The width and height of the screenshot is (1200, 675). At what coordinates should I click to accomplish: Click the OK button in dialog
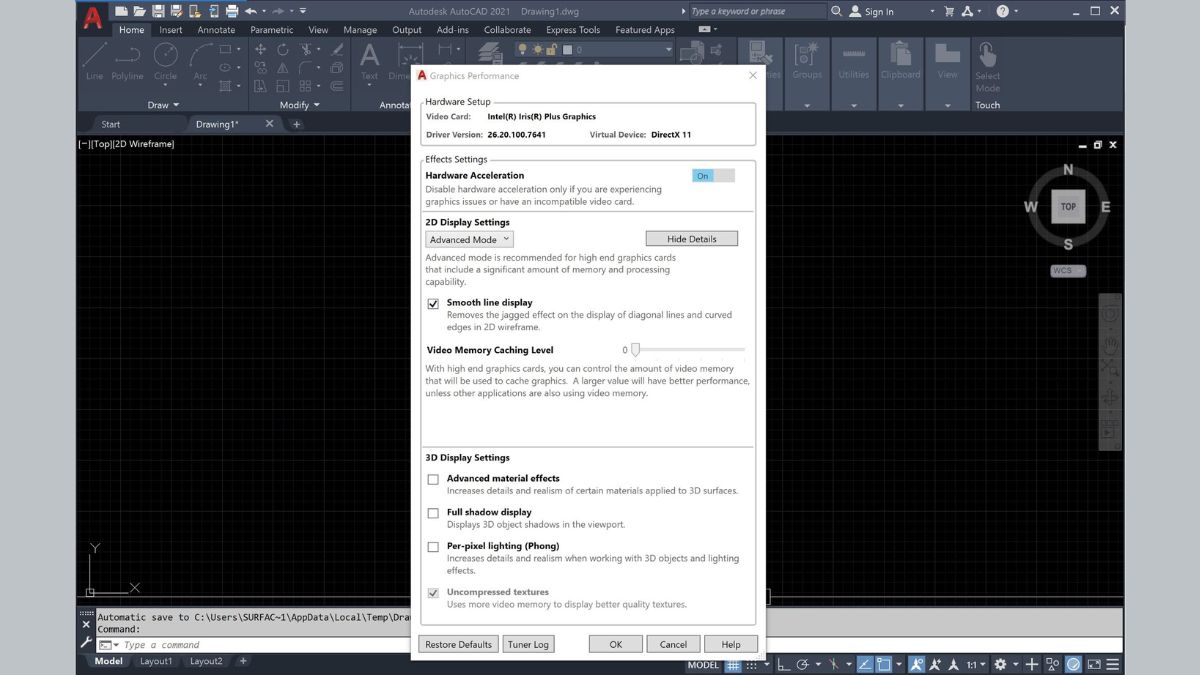click(615, 644)
